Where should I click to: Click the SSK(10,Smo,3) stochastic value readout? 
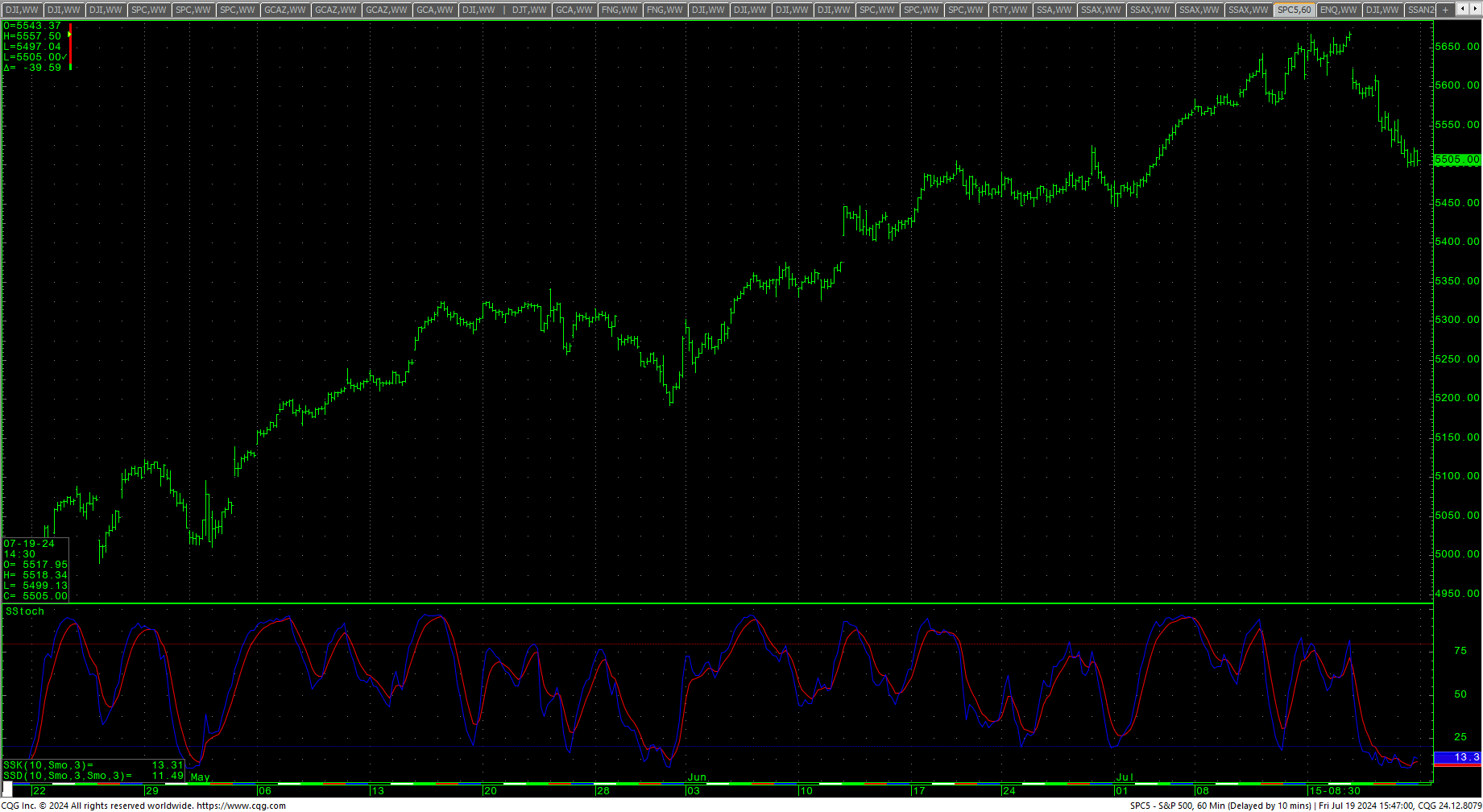(x=93, y=765)
